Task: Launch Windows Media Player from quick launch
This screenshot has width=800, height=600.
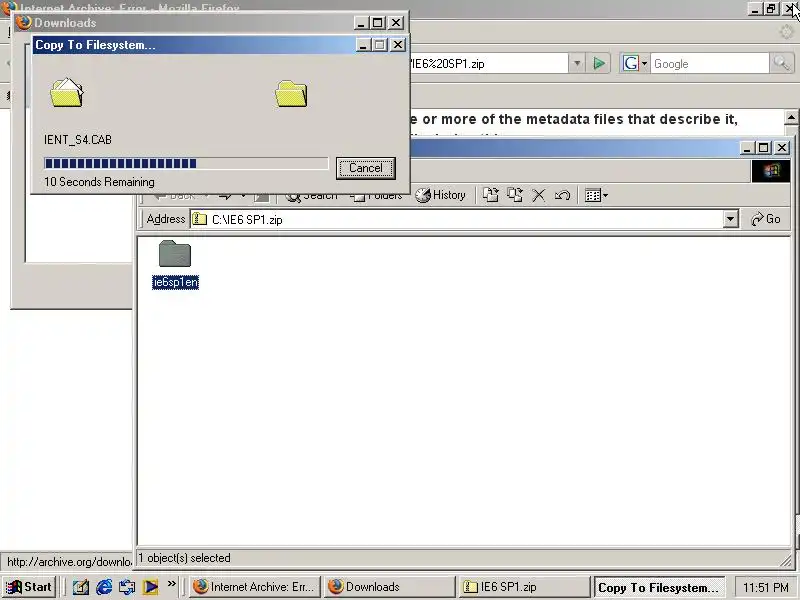Action: 150,587
